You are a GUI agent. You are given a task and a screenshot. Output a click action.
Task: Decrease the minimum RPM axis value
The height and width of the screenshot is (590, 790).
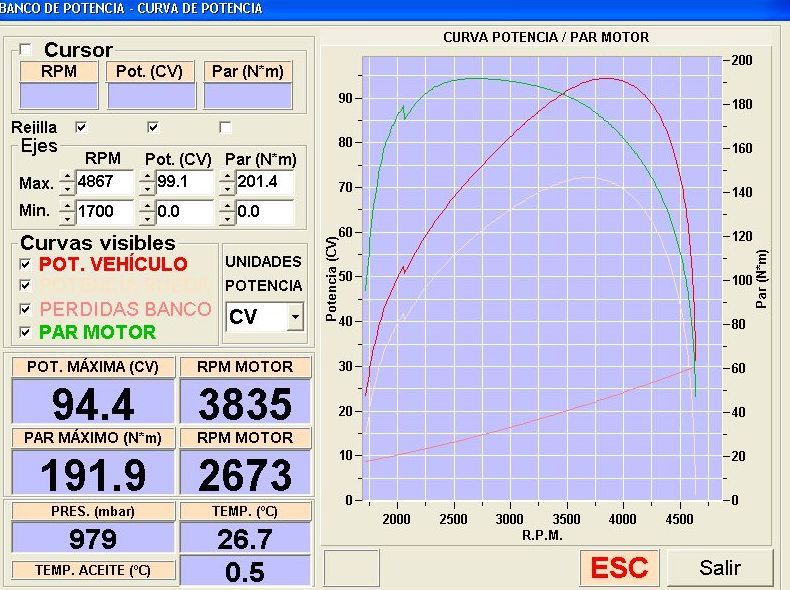(x=67, y=218)
